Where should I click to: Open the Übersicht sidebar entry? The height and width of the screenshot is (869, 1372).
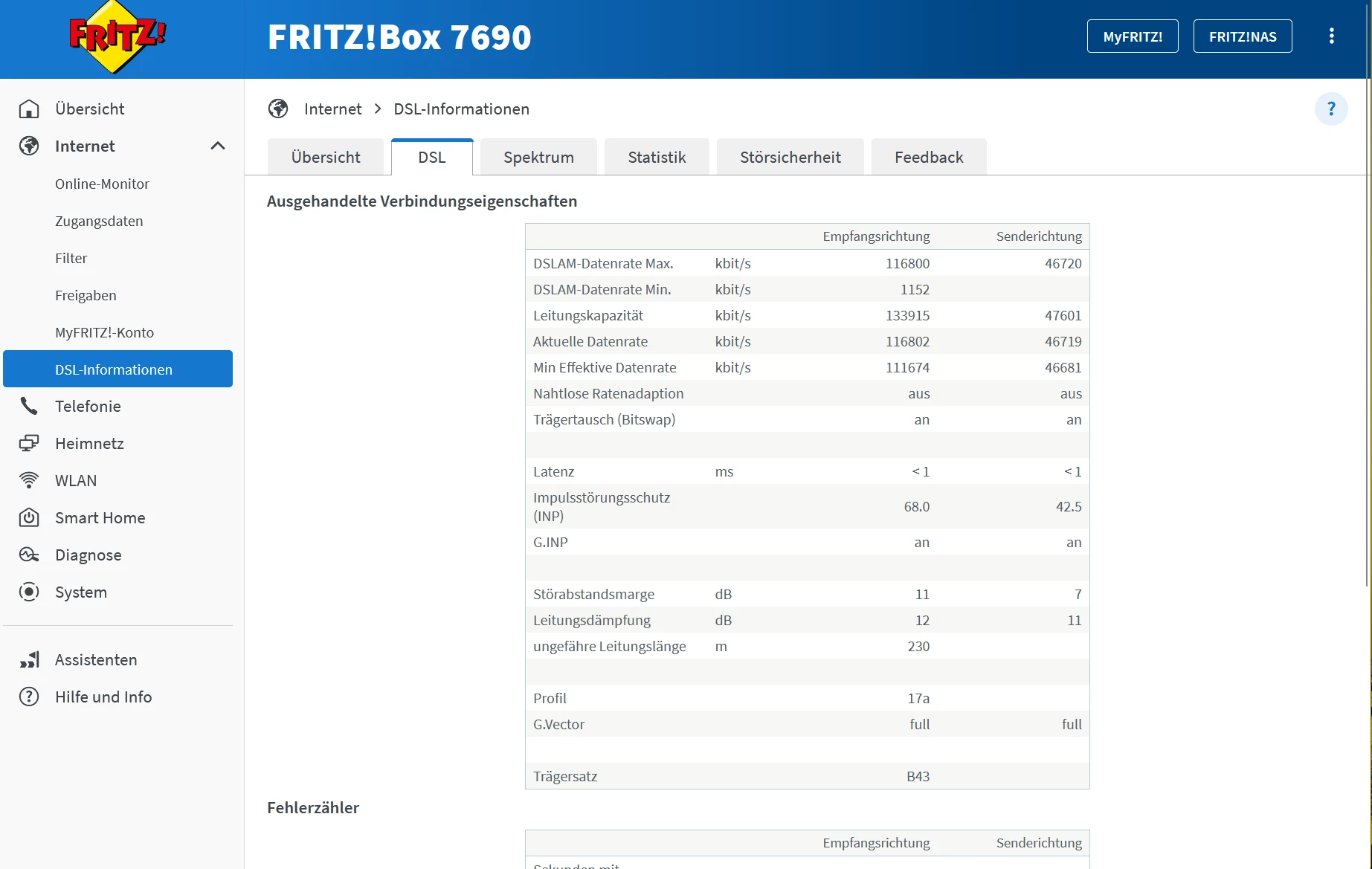tap(90, 109)
